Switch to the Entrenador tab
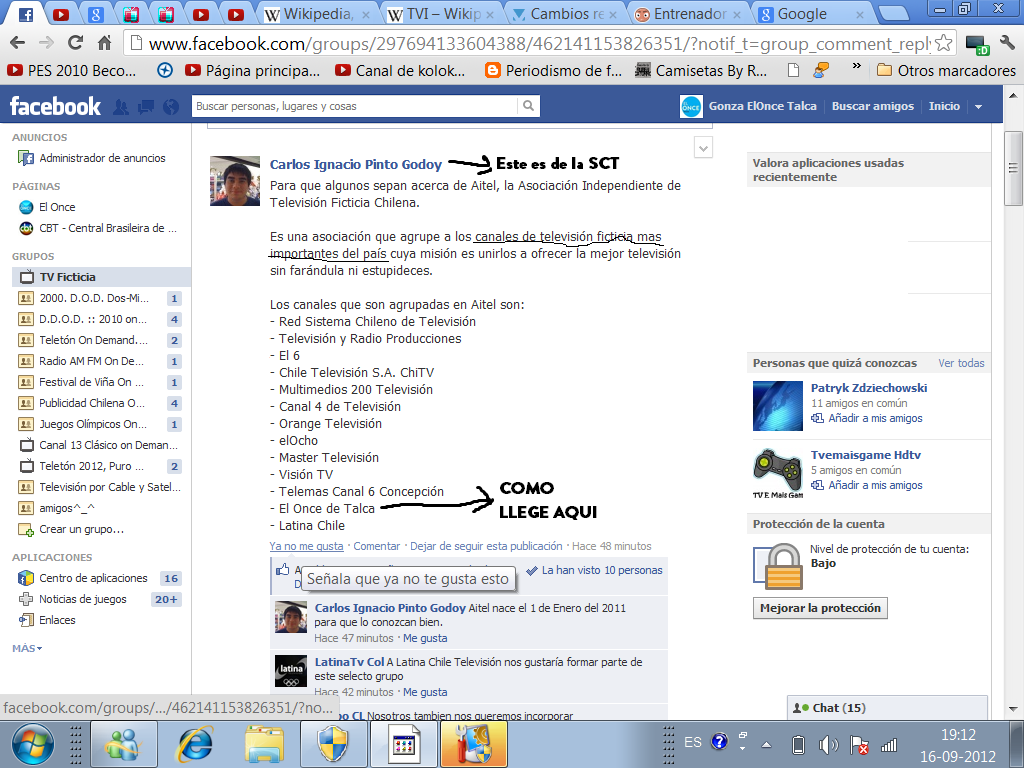 pos(690,14)
